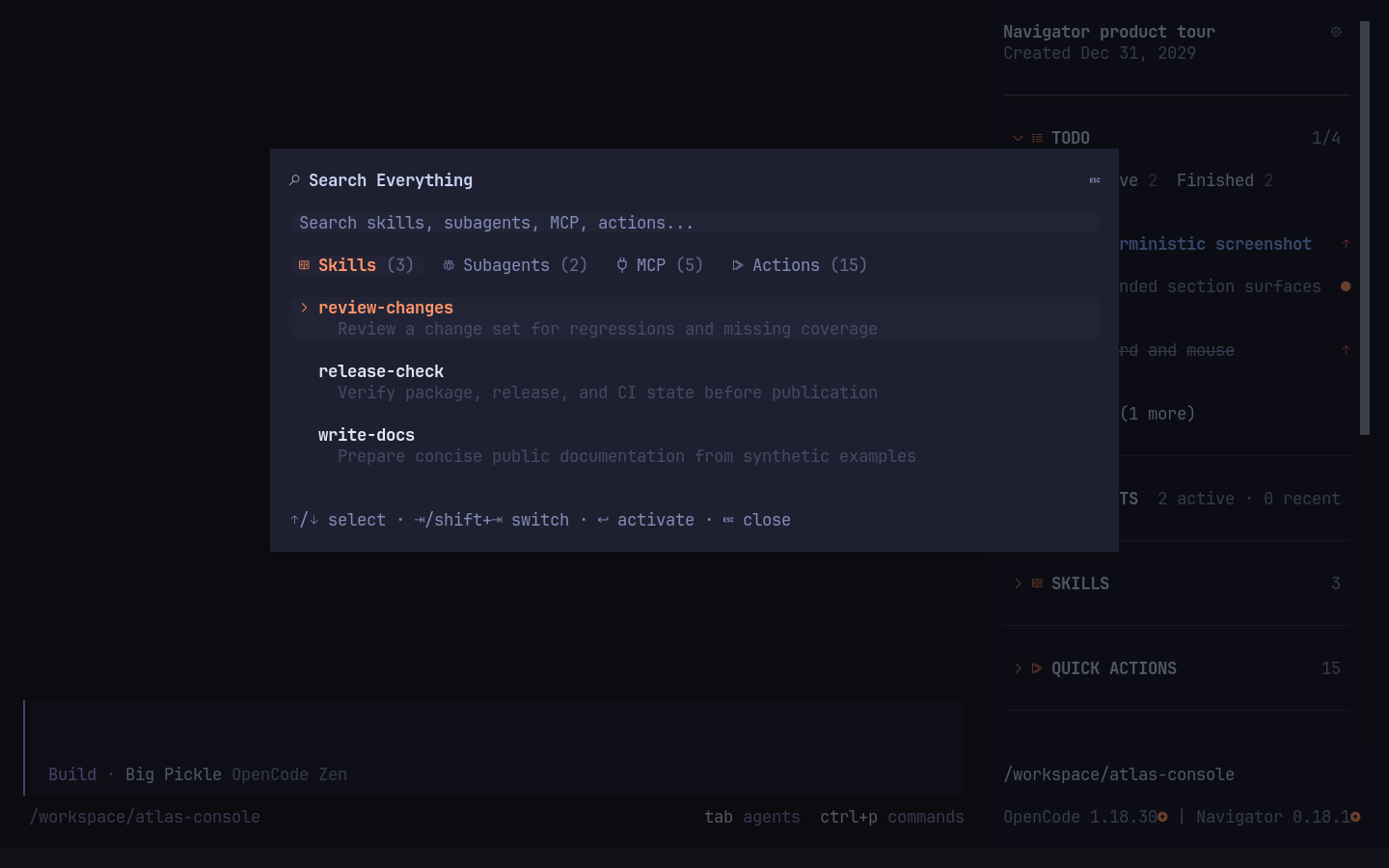This screenshot has width=1389, height=868.
Task: Switch to the Subagents (2) tab
Action: 516,265
